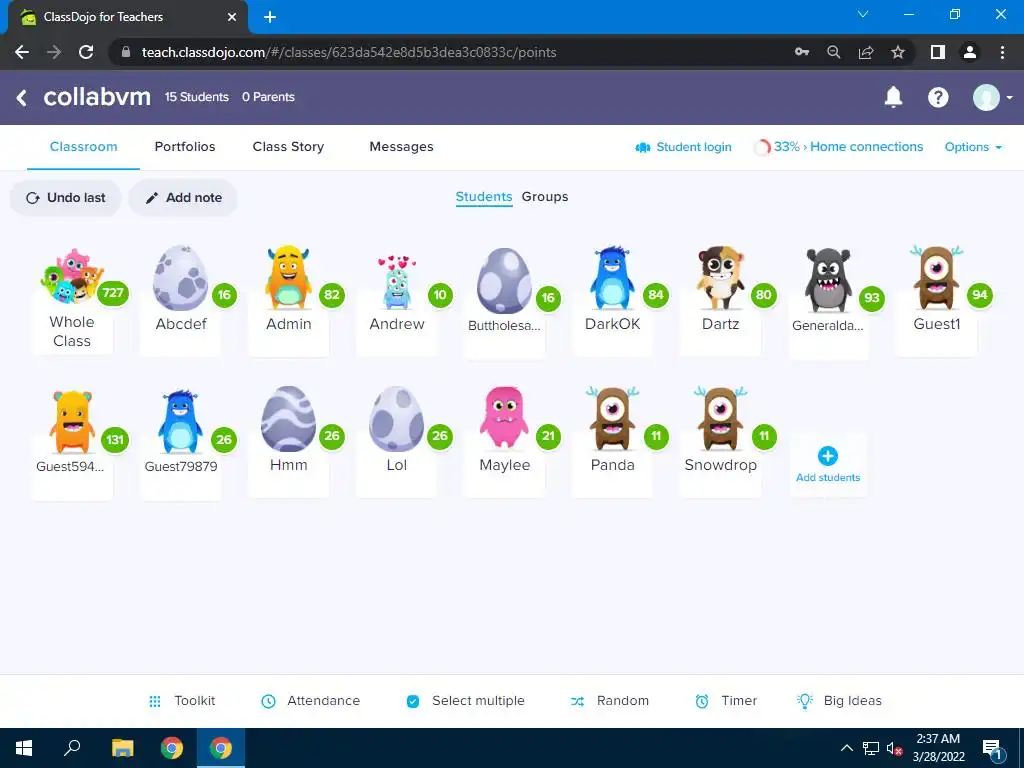
Task: Expand the tab search chevron in Chrome
Action: point(863,14)
